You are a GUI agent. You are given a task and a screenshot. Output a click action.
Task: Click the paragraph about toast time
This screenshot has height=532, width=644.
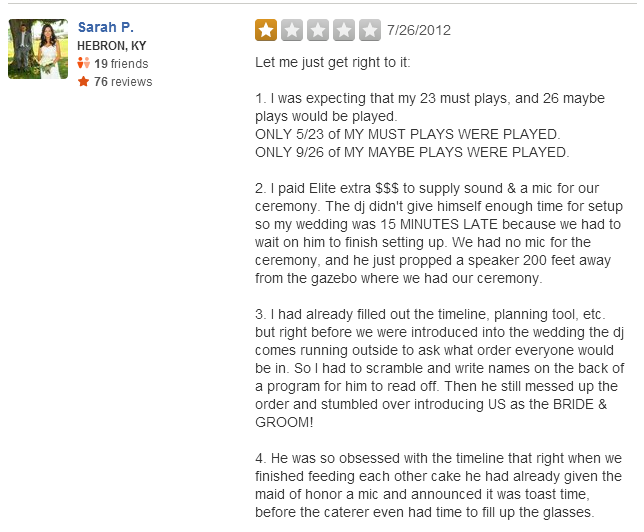(438, 485)
